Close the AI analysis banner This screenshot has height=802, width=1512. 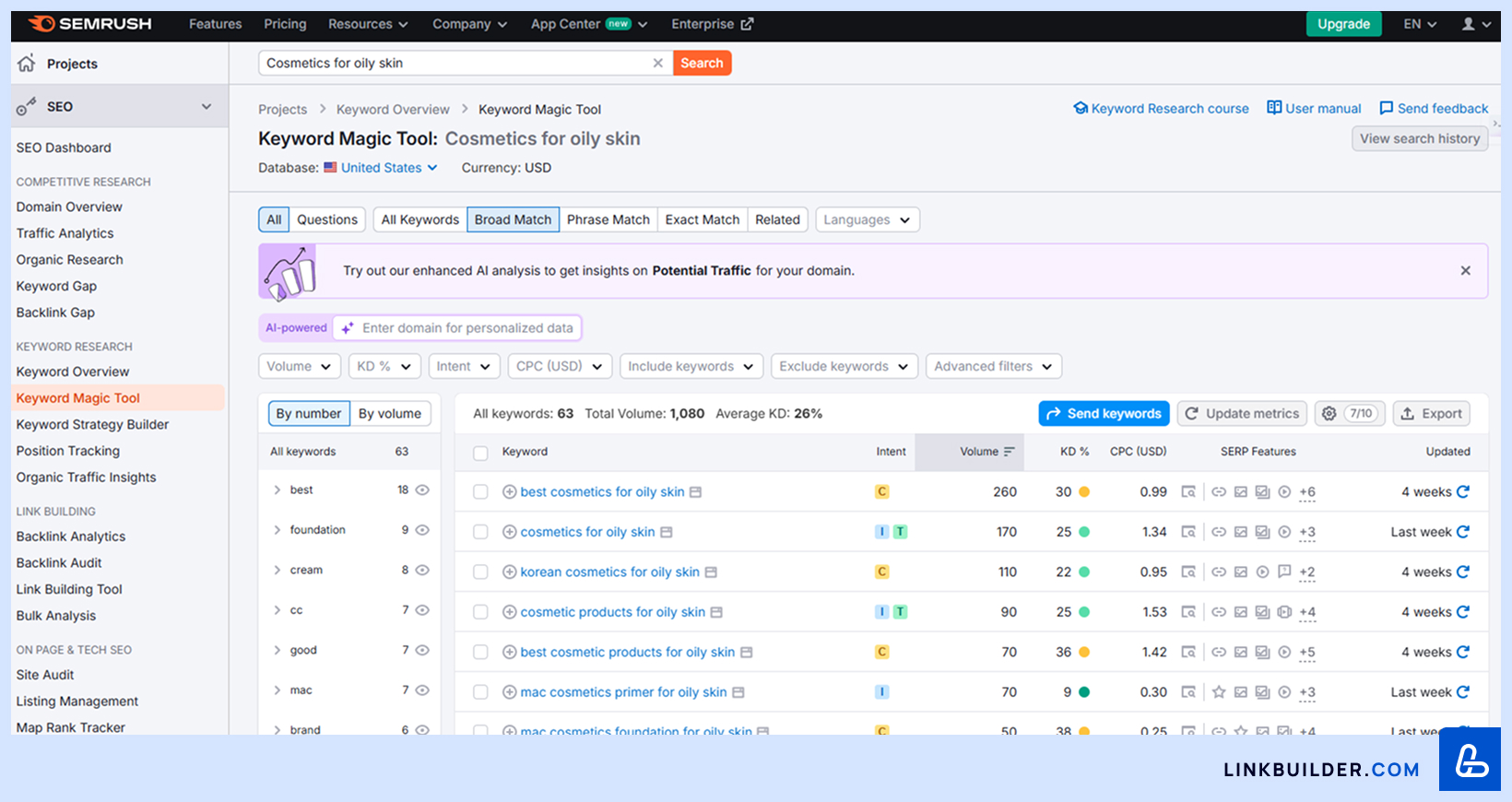1465,270
